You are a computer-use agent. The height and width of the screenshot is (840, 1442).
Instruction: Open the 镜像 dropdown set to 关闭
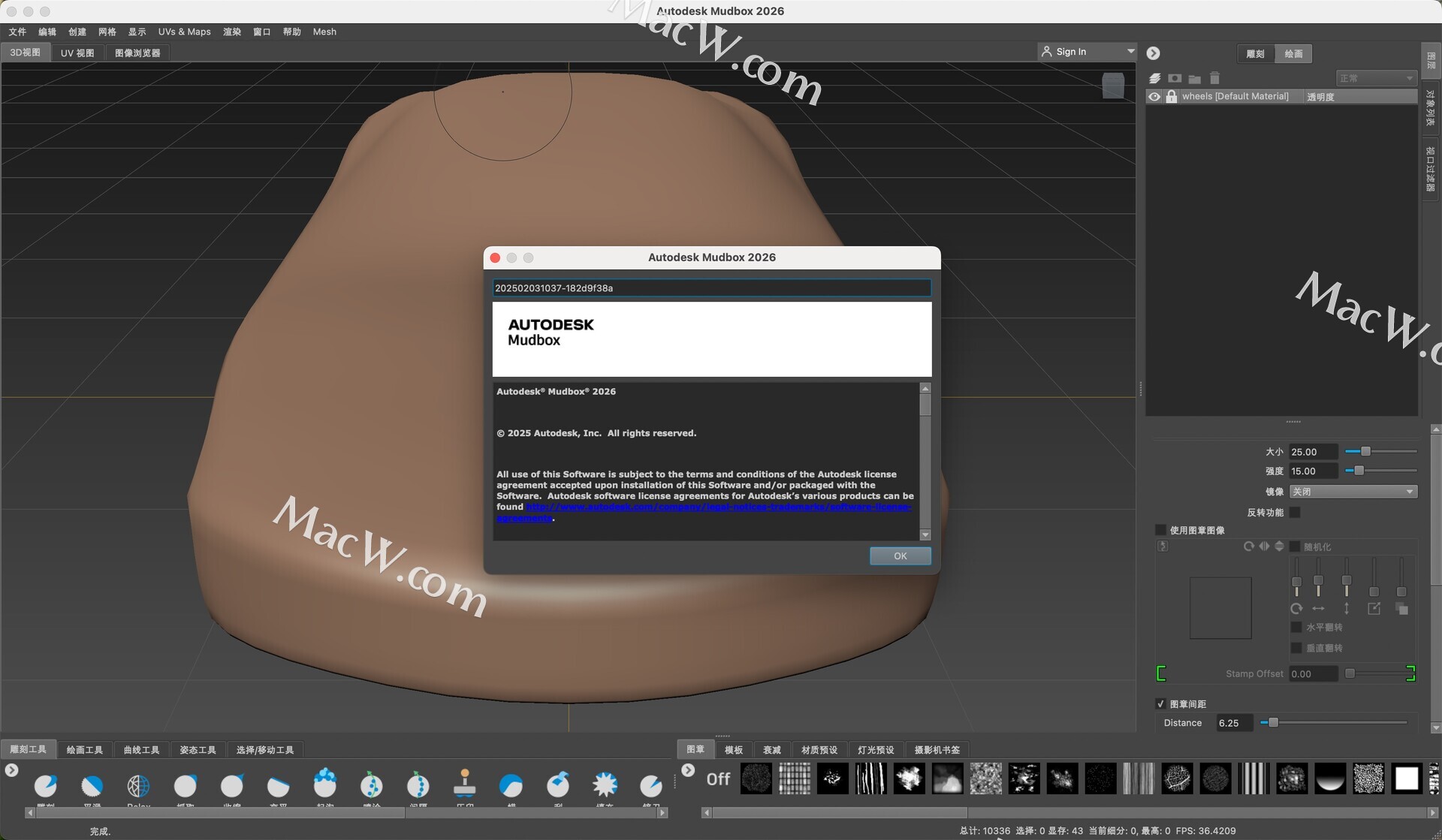point(1353,492)
